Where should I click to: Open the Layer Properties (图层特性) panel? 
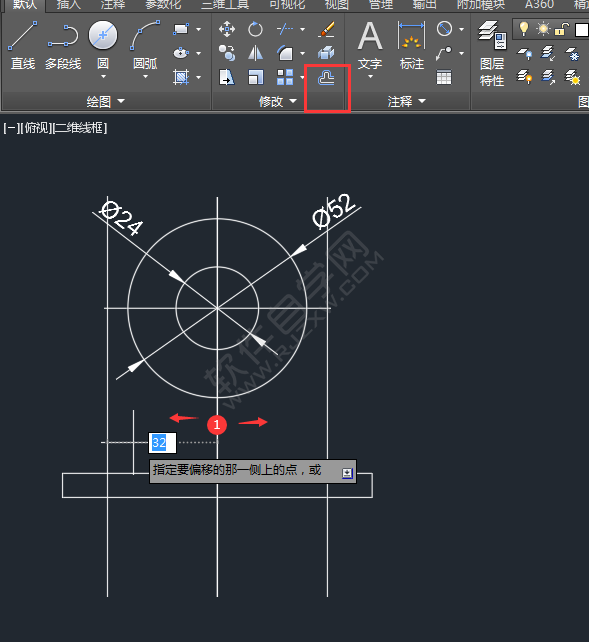point(492,53)
